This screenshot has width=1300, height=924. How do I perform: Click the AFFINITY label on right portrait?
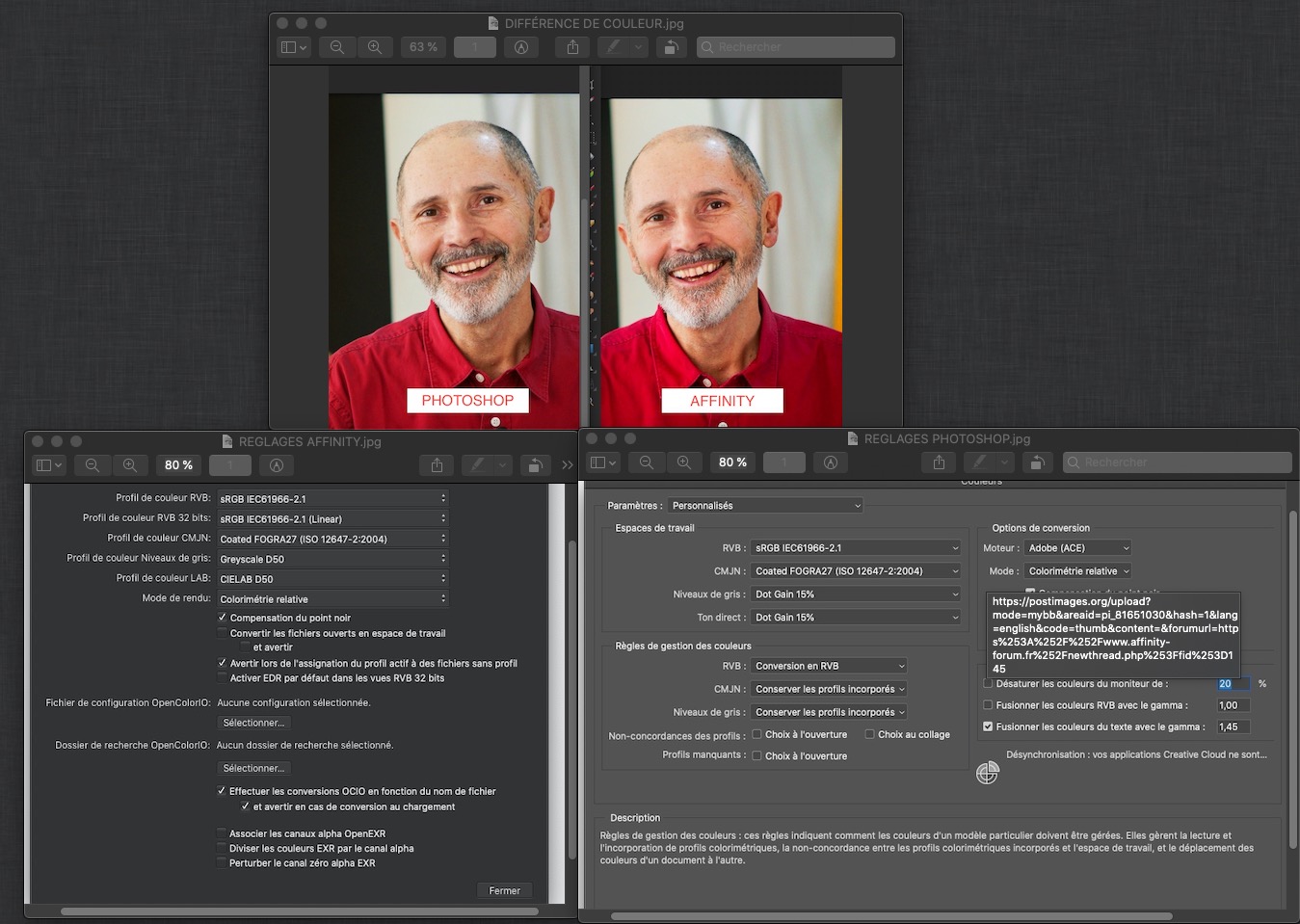coord(722,401)
